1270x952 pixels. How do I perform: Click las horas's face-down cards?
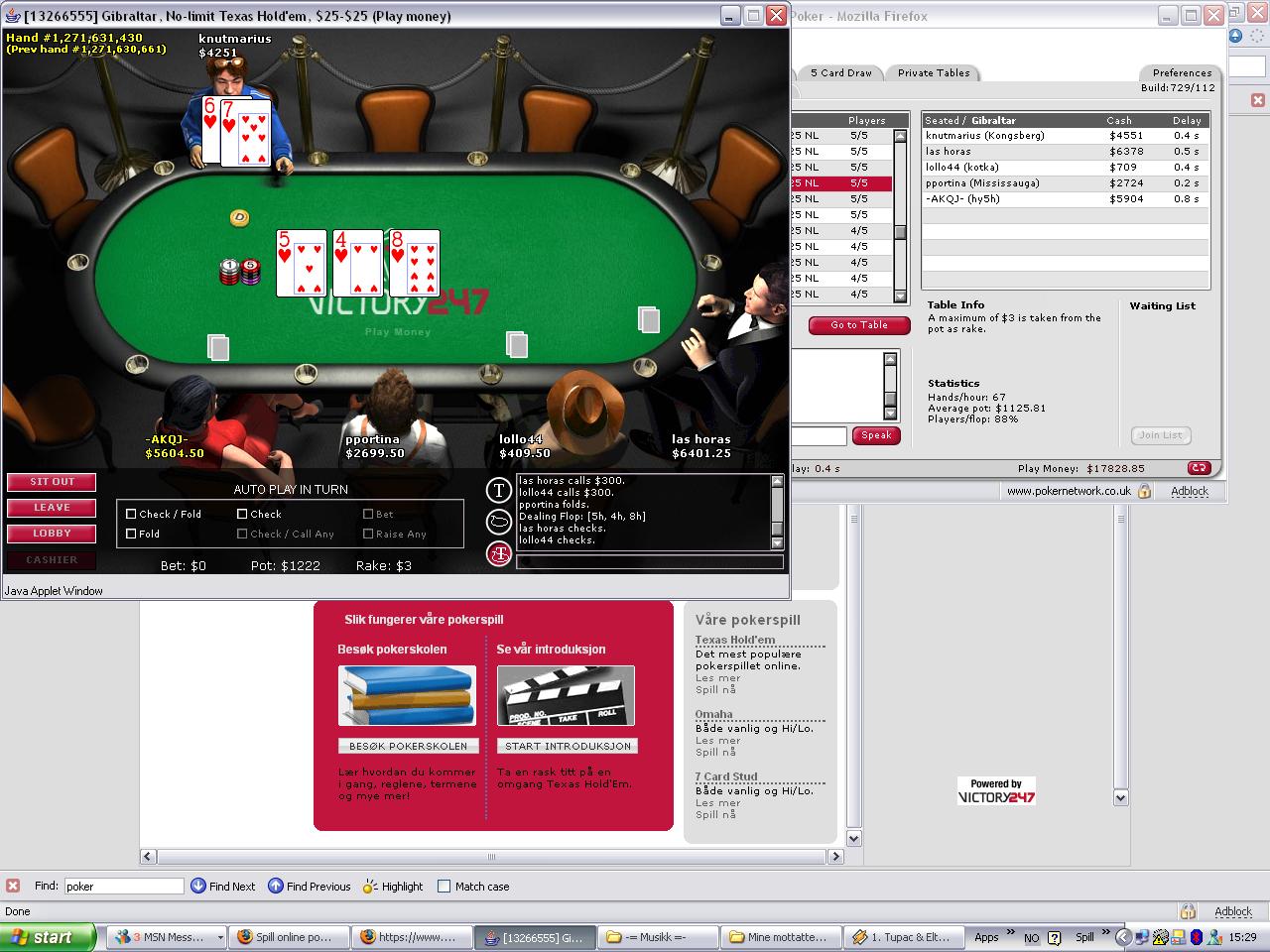(649, 319)
